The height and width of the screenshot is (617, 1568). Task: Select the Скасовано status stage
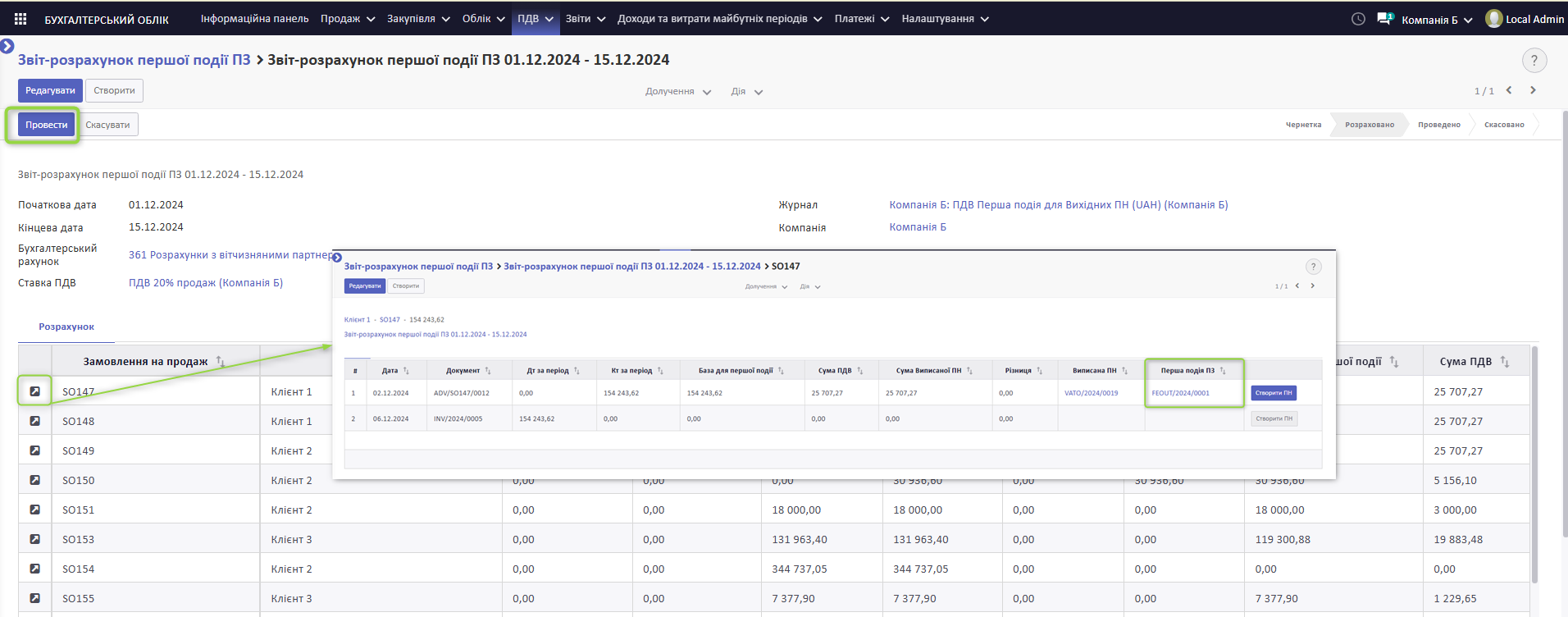(1504, 125)
